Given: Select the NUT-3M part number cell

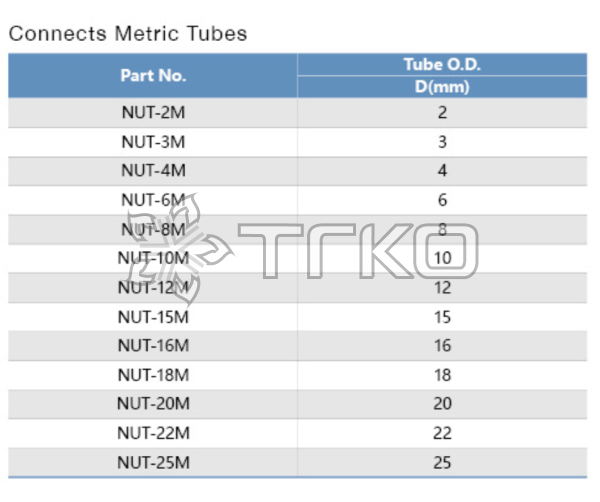Looking at the screenshot, I should (153, 142).
